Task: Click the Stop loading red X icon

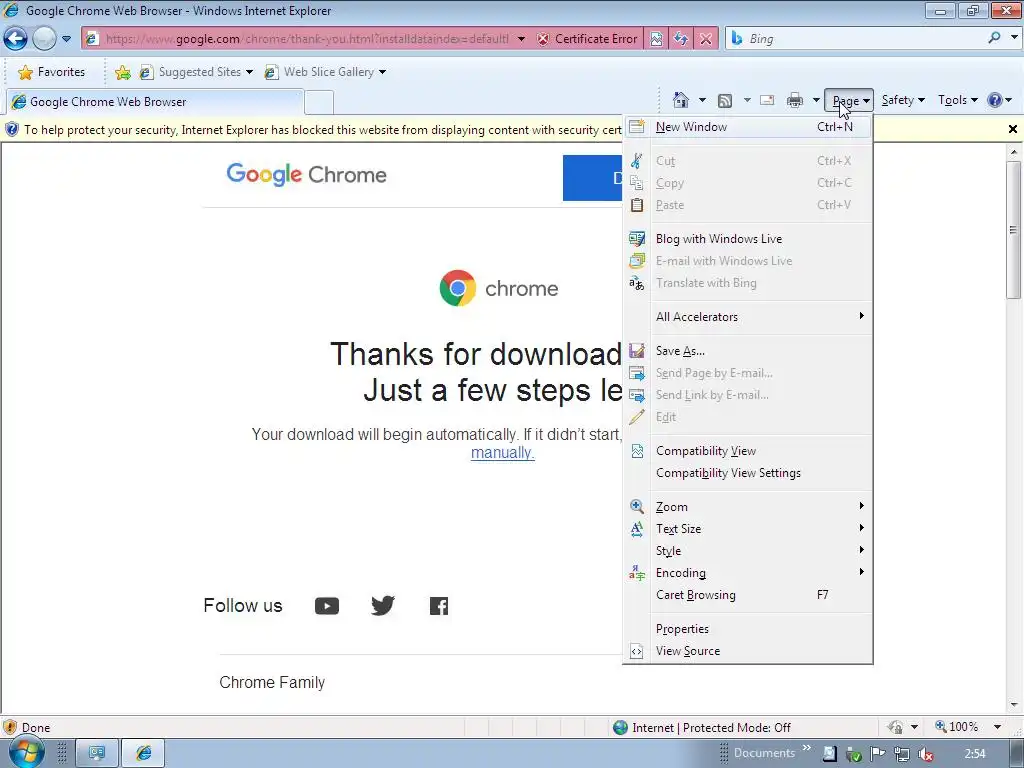Action: click(x=706, y=39)
